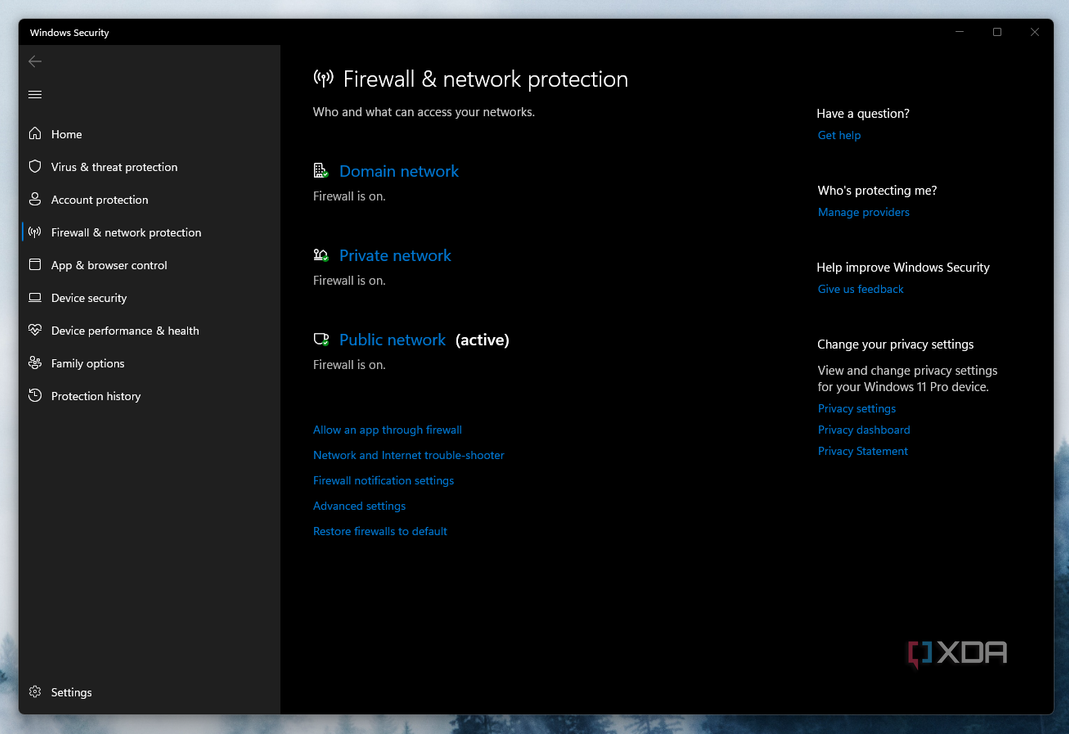Select the Protection history clock icon

click(x=35, y=395)
